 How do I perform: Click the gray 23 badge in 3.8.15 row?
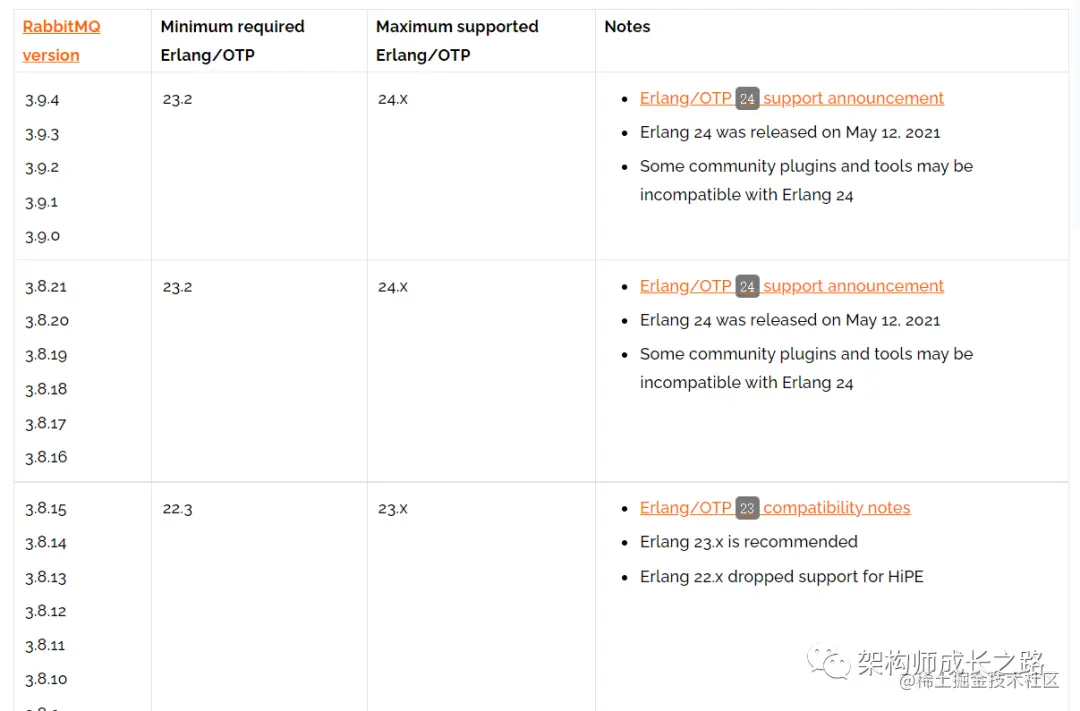tap(747, 508)
